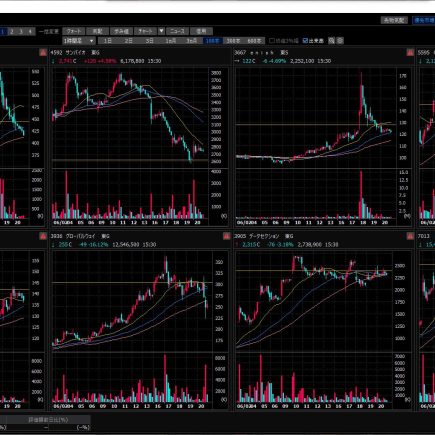The image size is (435, 435).
Task: Click the 歩み値 button in top toolbar
Action: coord(121,31)
